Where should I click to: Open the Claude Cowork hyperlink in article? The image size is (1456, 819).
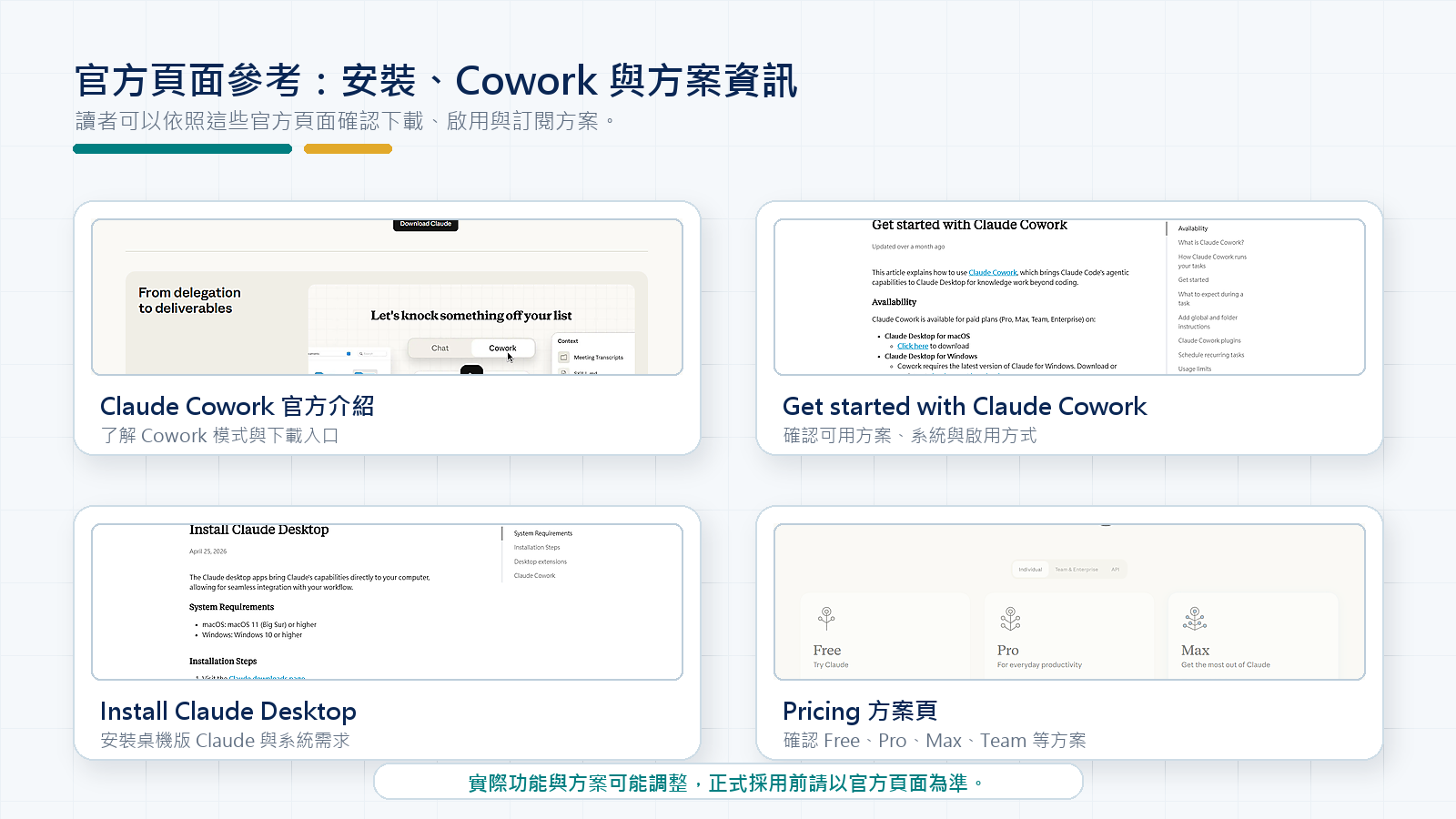pos(993,272)
